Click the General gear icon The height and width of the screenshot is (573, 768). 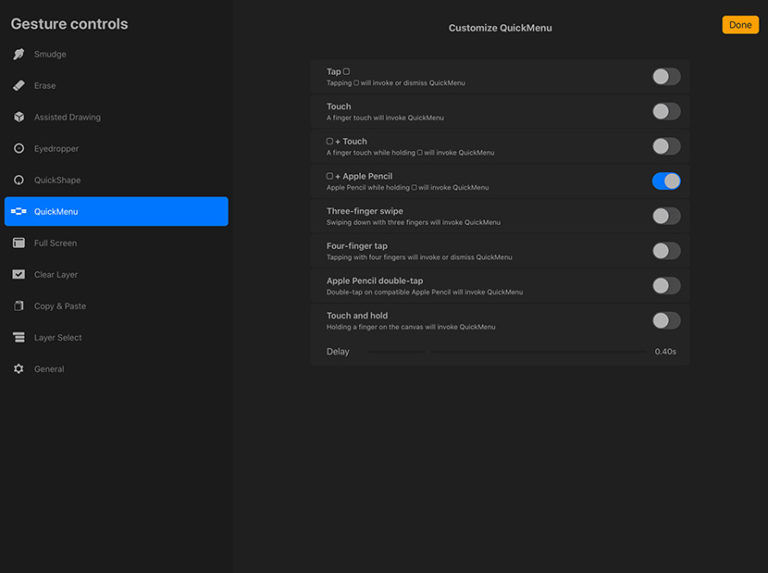(19, 369)
